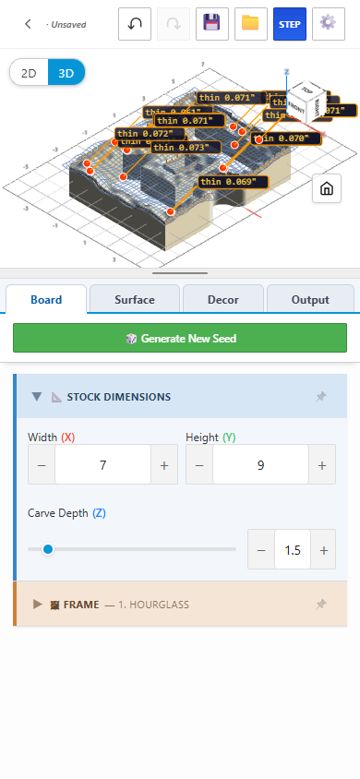Select the 3D view toggle
This screenshot has height=779, width=360.
66,73
